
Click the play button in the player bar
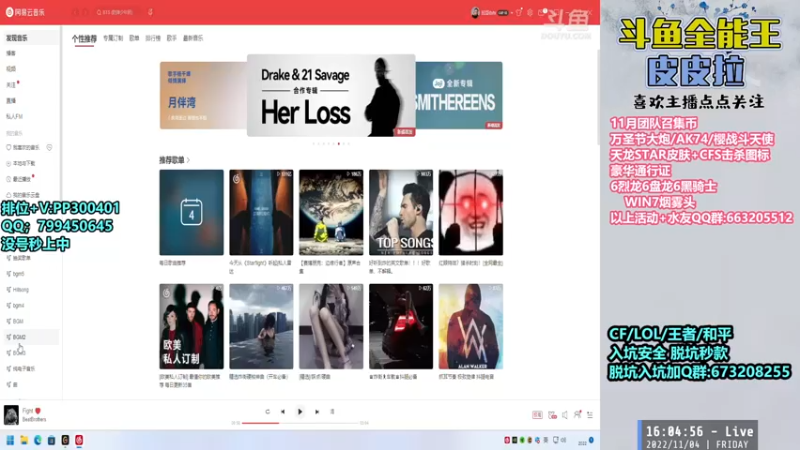click(300, 412)
